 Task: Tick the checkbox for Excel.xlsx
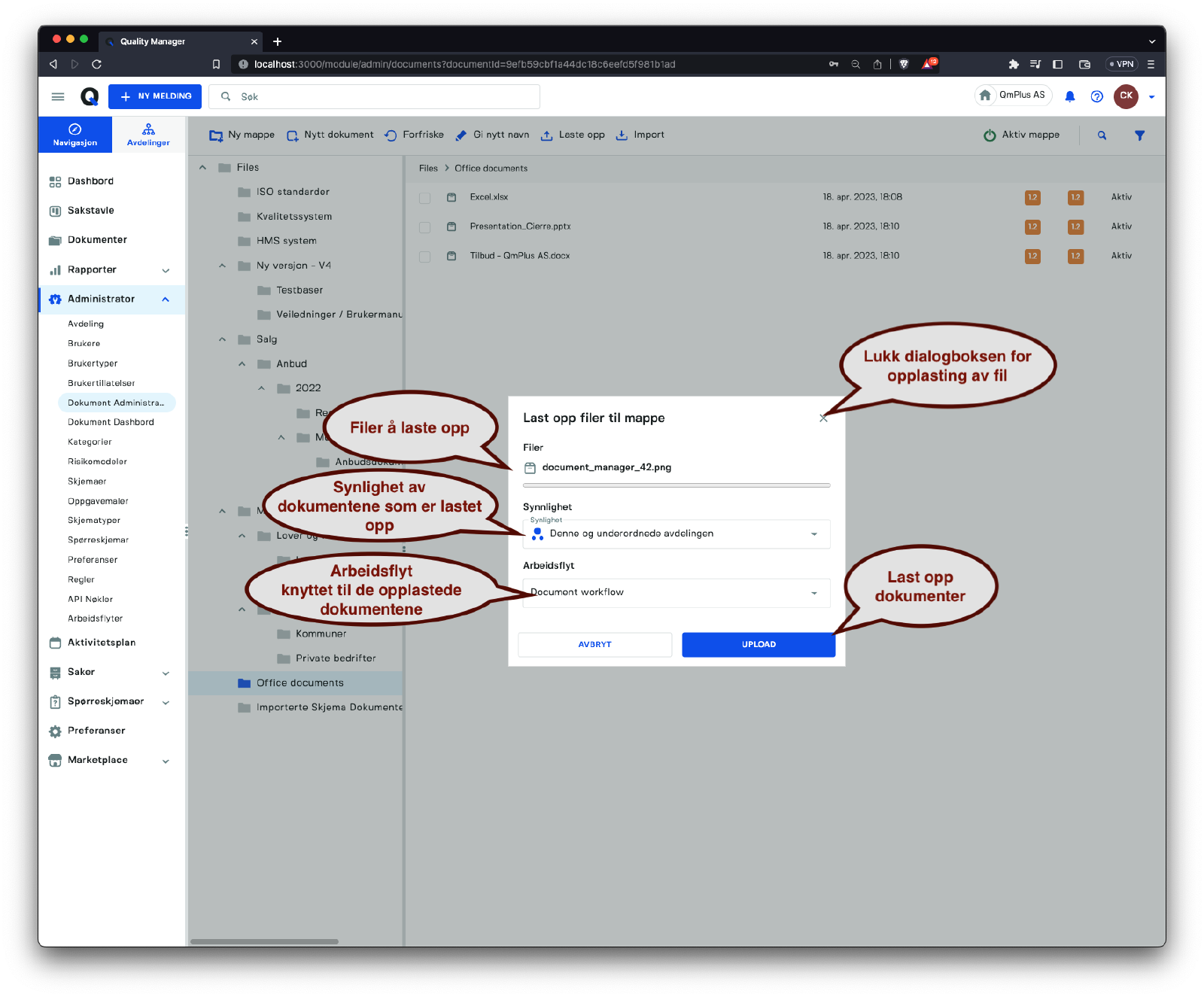(x=424, y=198)
